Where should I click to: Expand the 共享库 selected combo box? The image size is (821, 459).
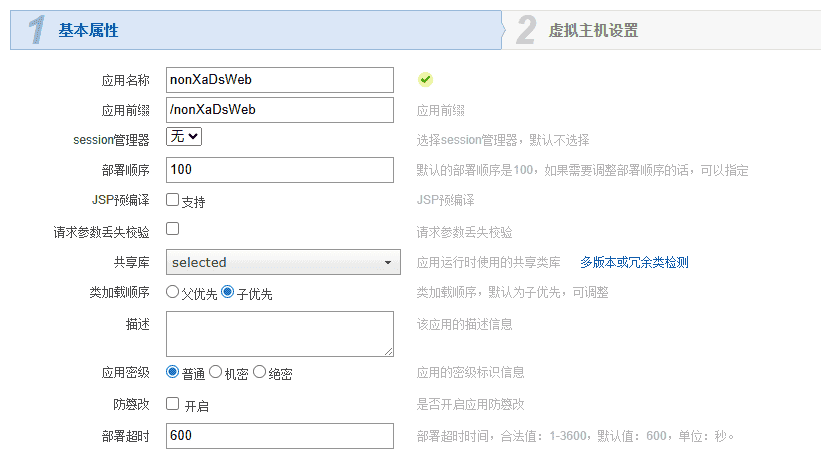pos(280,263)
